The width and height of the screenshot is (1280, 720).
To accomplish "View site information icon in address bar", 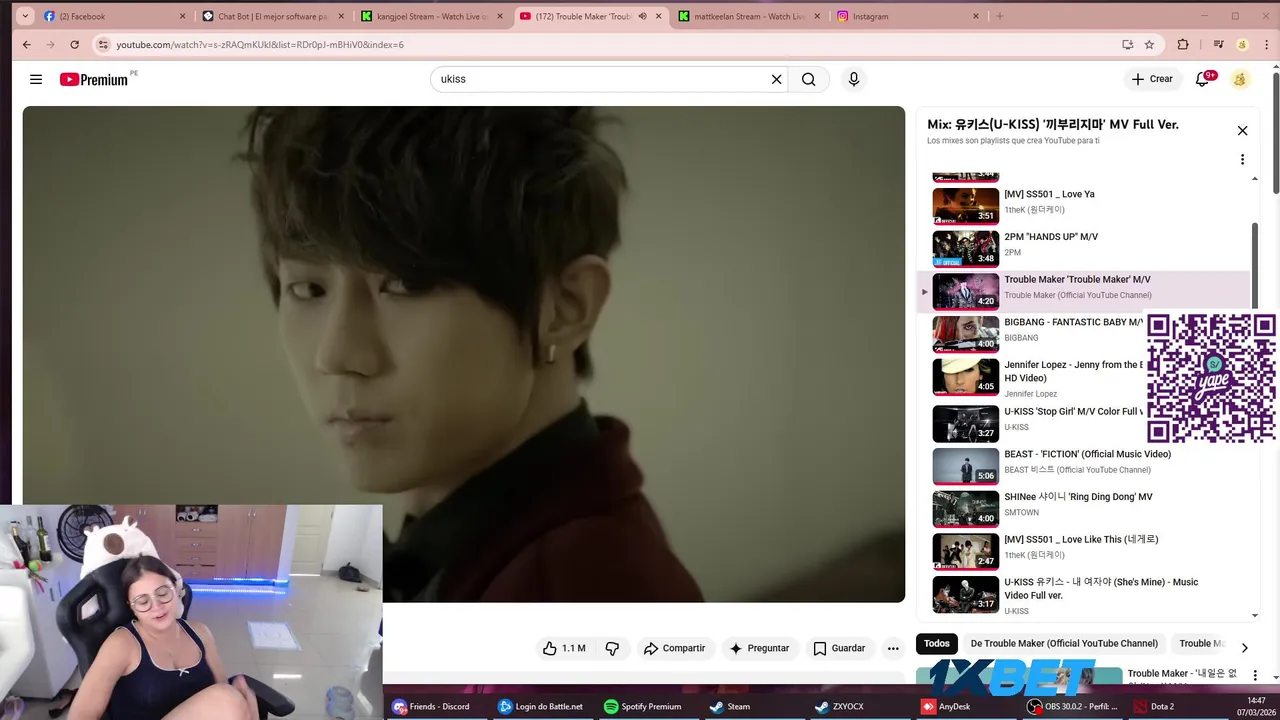I will coord(103,44).
